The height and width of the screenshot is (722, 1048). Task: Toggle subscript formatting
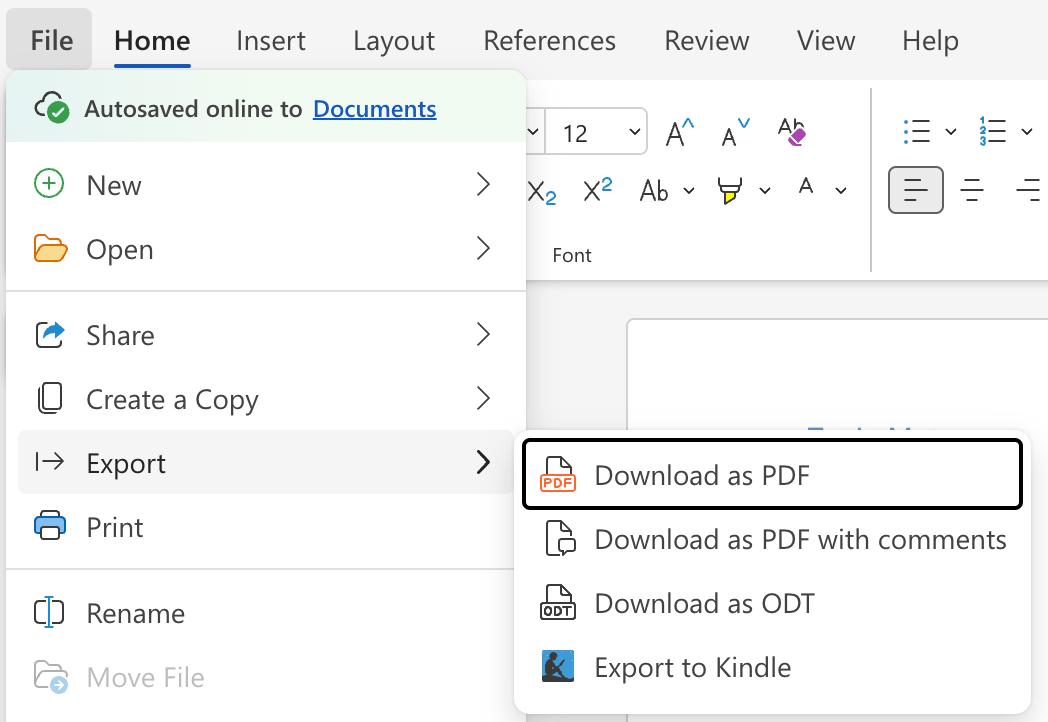[x=541, y=192]
